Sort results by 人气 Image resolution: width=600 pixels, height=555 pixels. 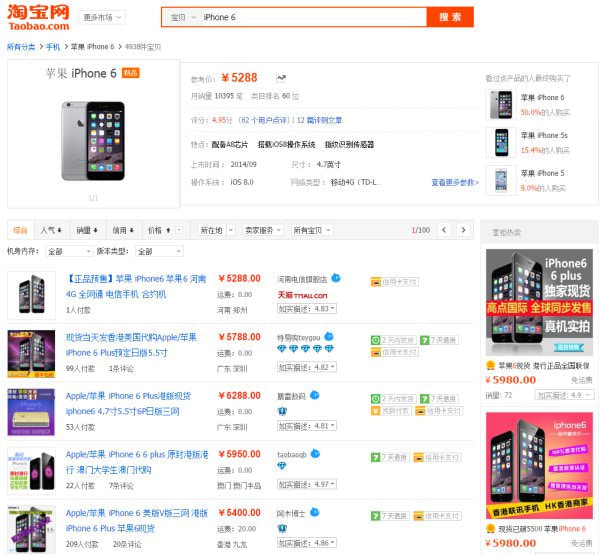pos(51,230)
